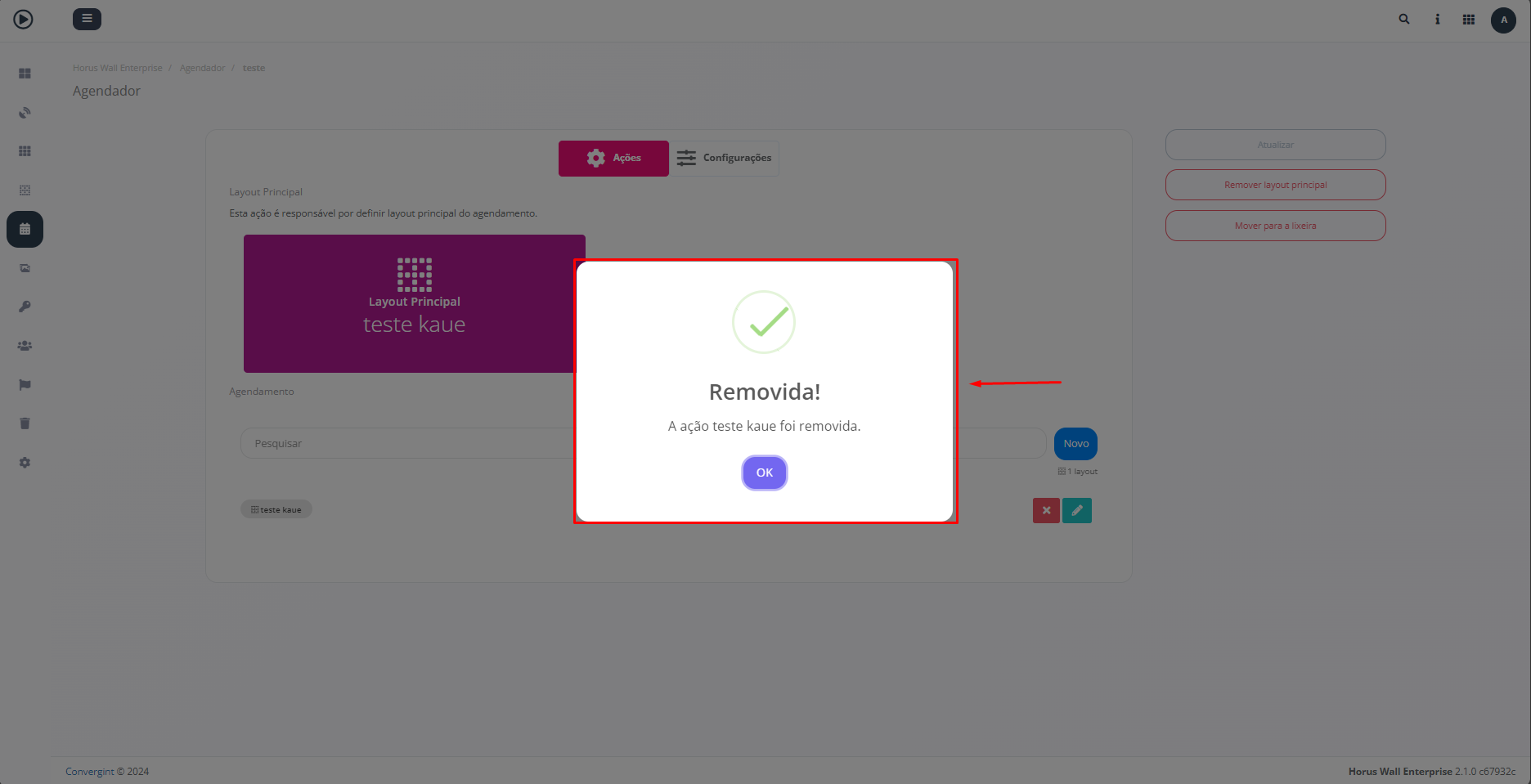Open the settings gear in the sidebar
1531x784 pixels.
tap(25, 463)
